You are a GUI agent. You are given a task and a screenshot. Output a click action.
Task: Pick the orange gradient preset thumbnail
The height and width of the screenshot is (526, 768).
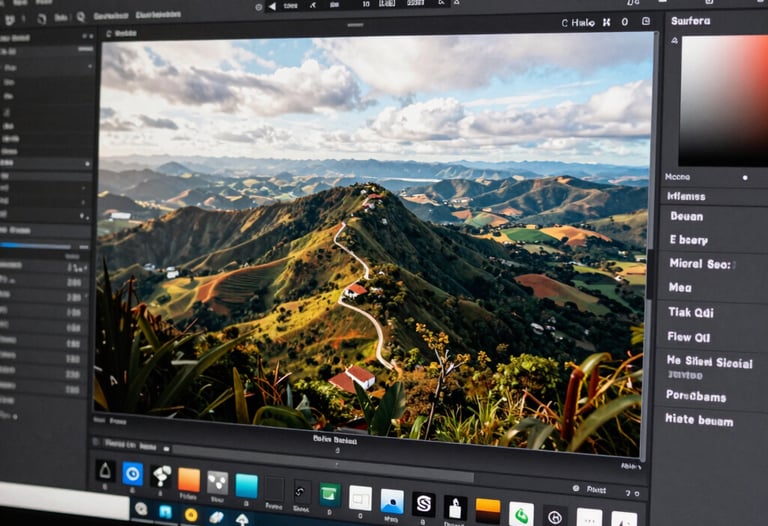pos(189,479)
